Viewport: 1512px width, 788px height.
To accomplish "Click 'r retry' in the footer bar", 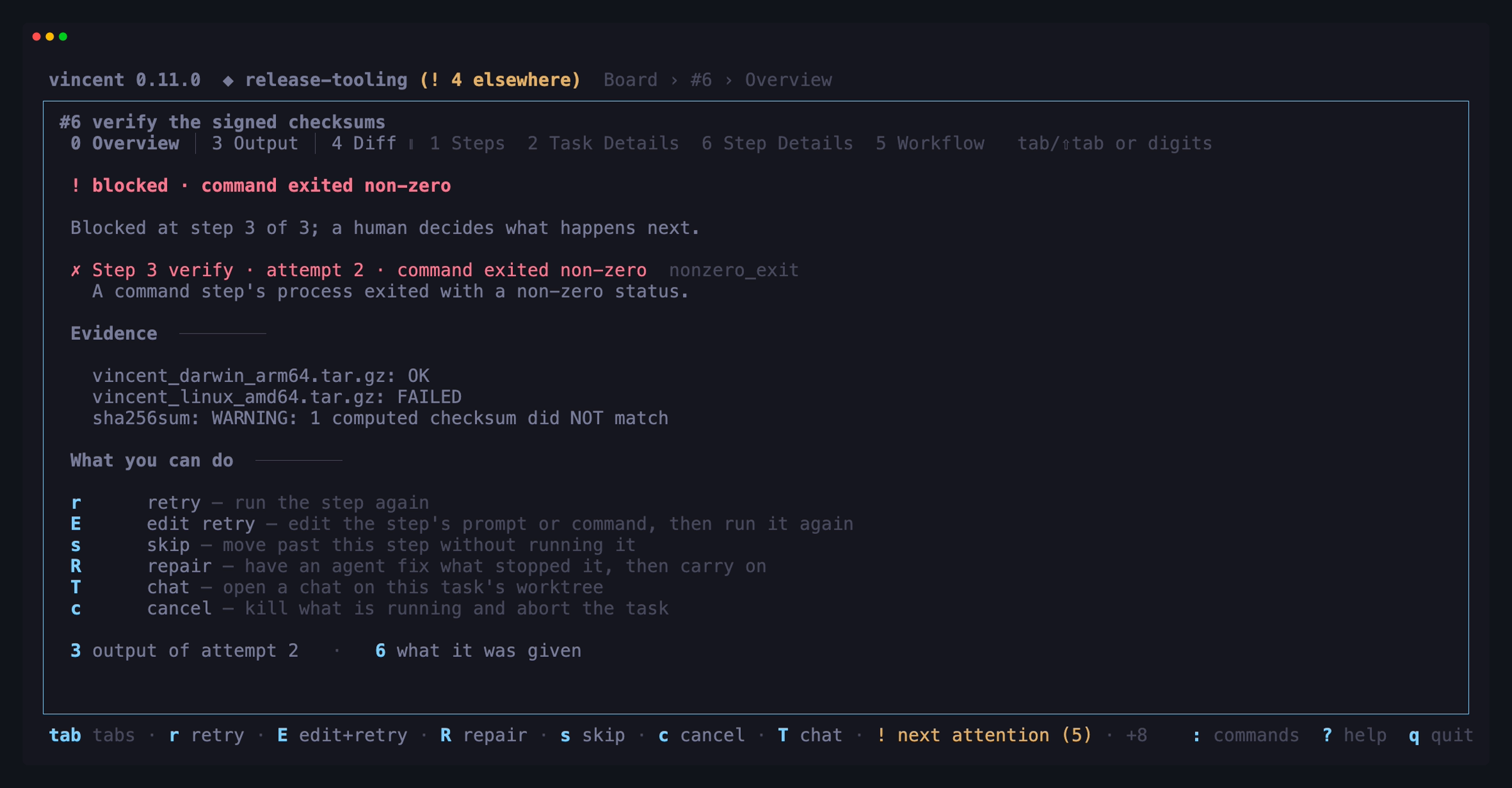I will pos(207,735).
